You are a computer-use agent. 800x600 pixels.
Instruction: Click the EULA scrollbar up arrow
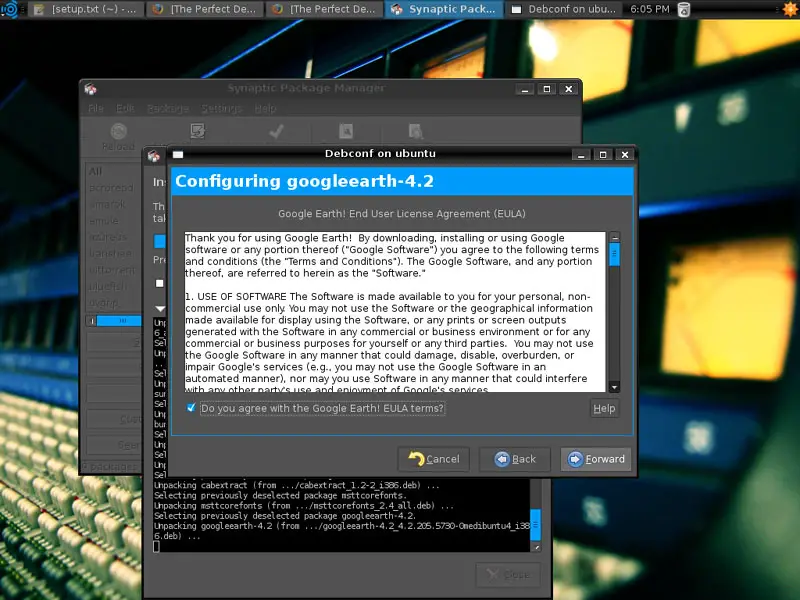click(615, 237)
